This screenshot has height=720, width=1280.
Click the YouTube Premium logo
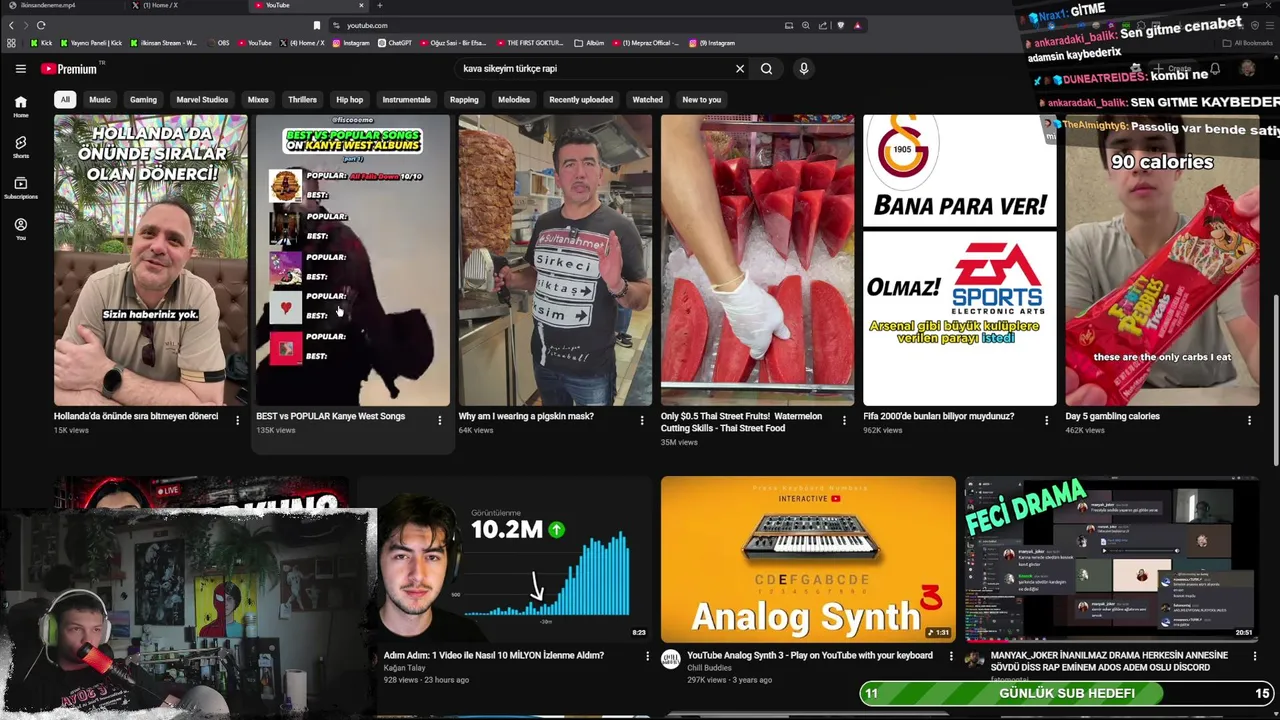69,69
